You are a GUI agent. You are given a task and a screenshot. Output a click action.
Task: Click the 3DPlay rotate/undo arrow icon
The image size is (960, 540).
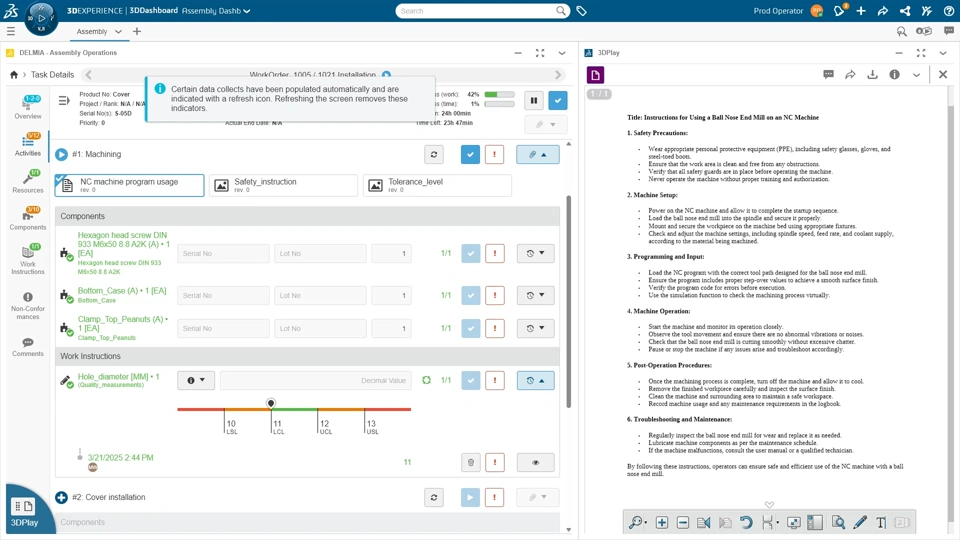746,522
